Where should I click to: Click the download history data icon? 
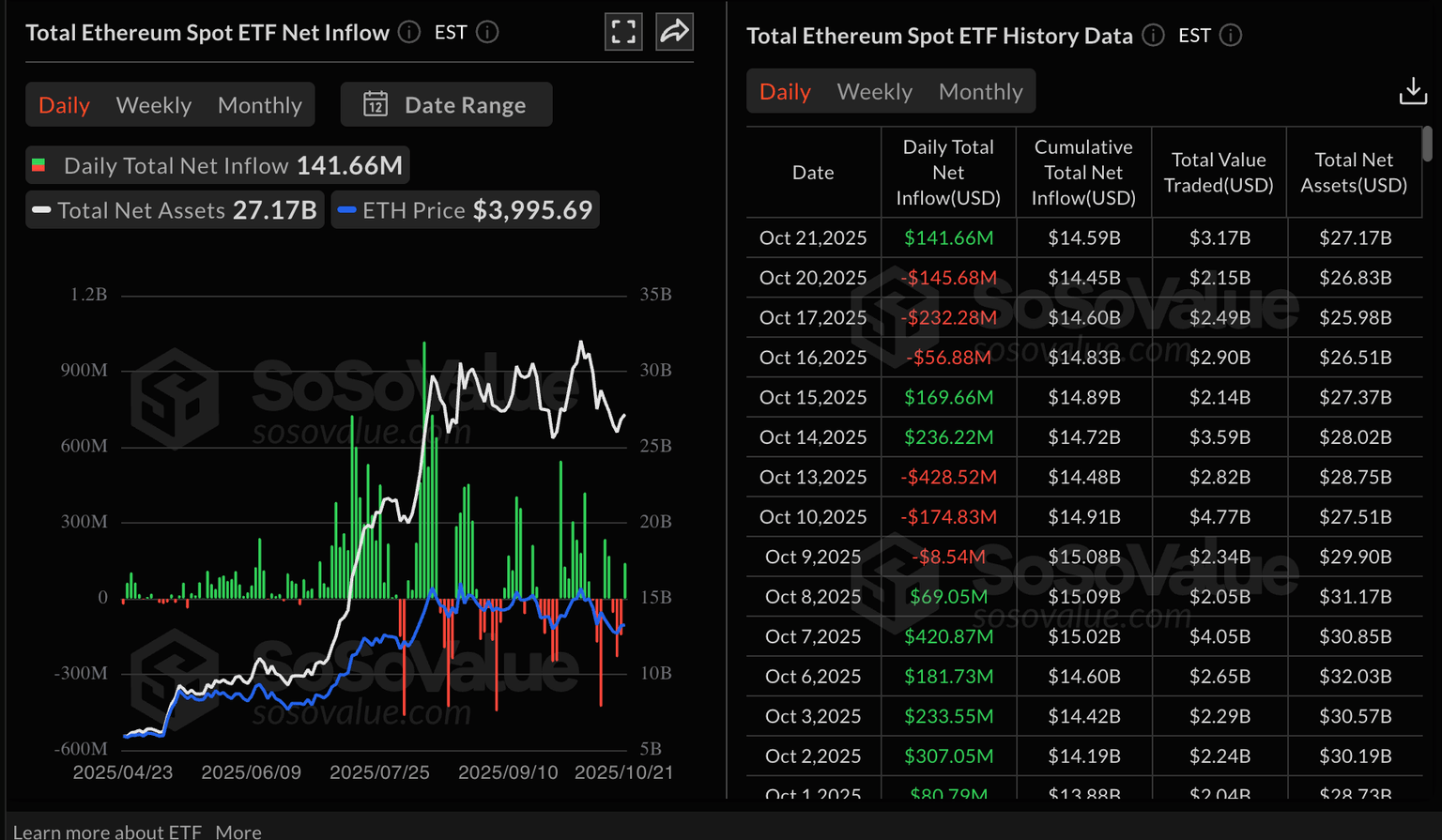pyautogui.click(x=1412, y=91)
